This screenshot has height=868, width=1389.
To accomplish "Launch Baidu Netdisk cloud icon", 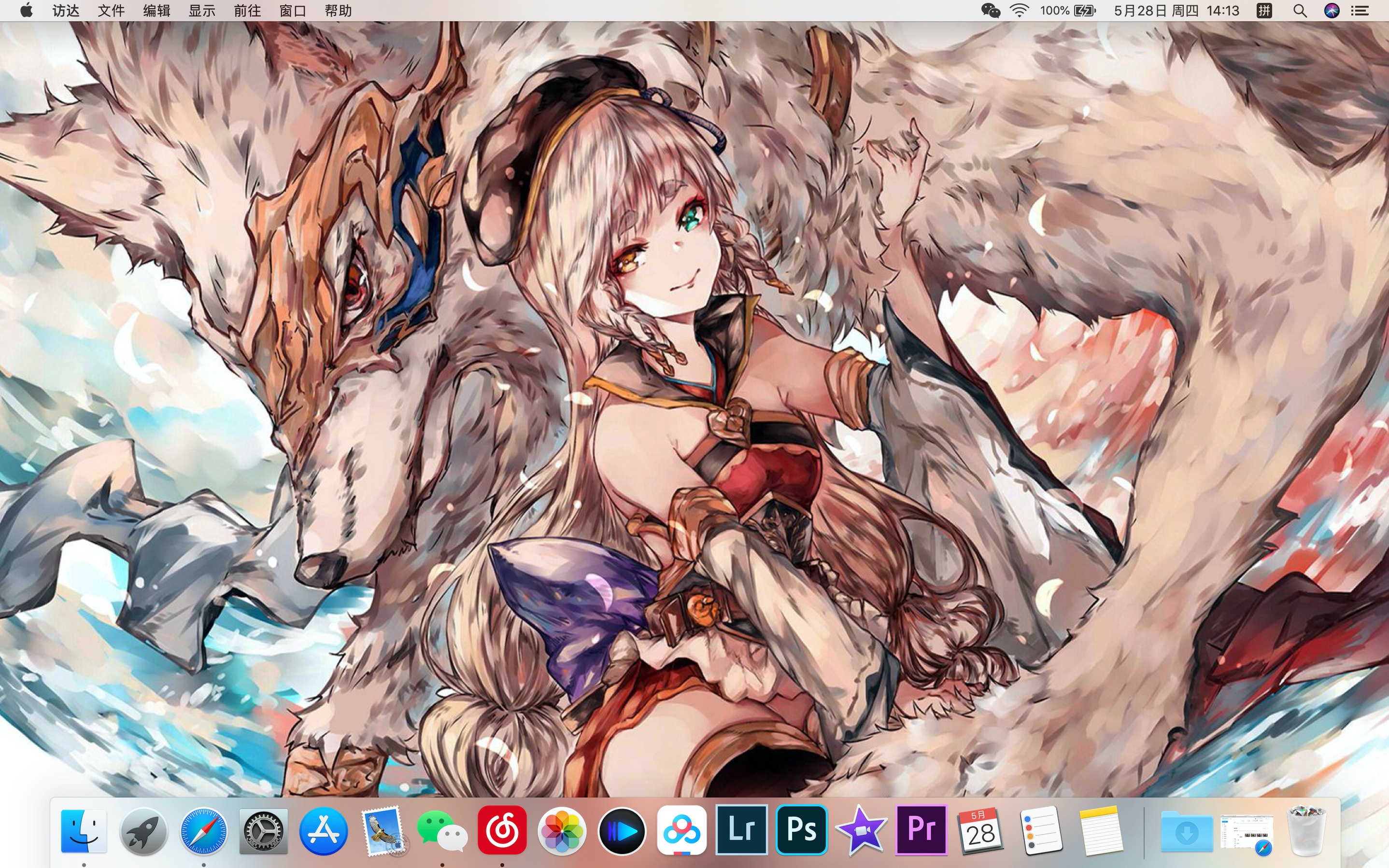I will tap(681, 831).
